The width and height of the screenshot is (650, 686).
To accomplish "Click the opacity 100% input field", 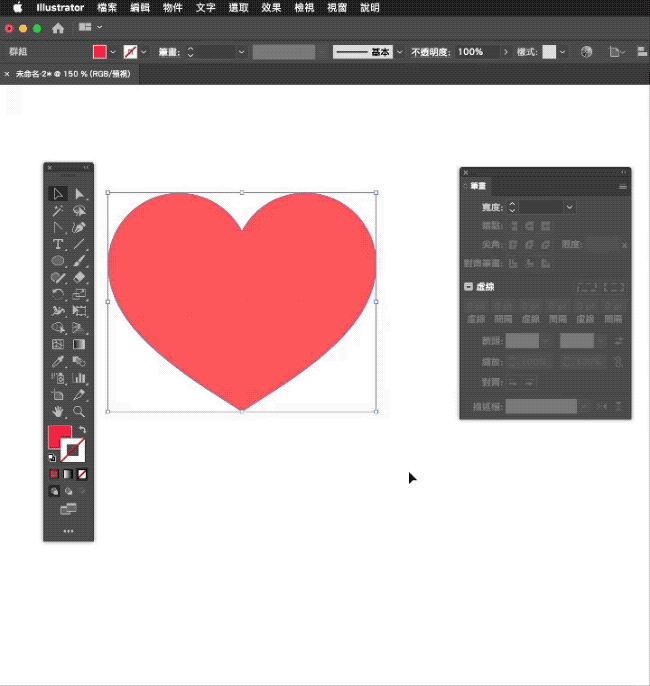I will (x=475, y=51).
